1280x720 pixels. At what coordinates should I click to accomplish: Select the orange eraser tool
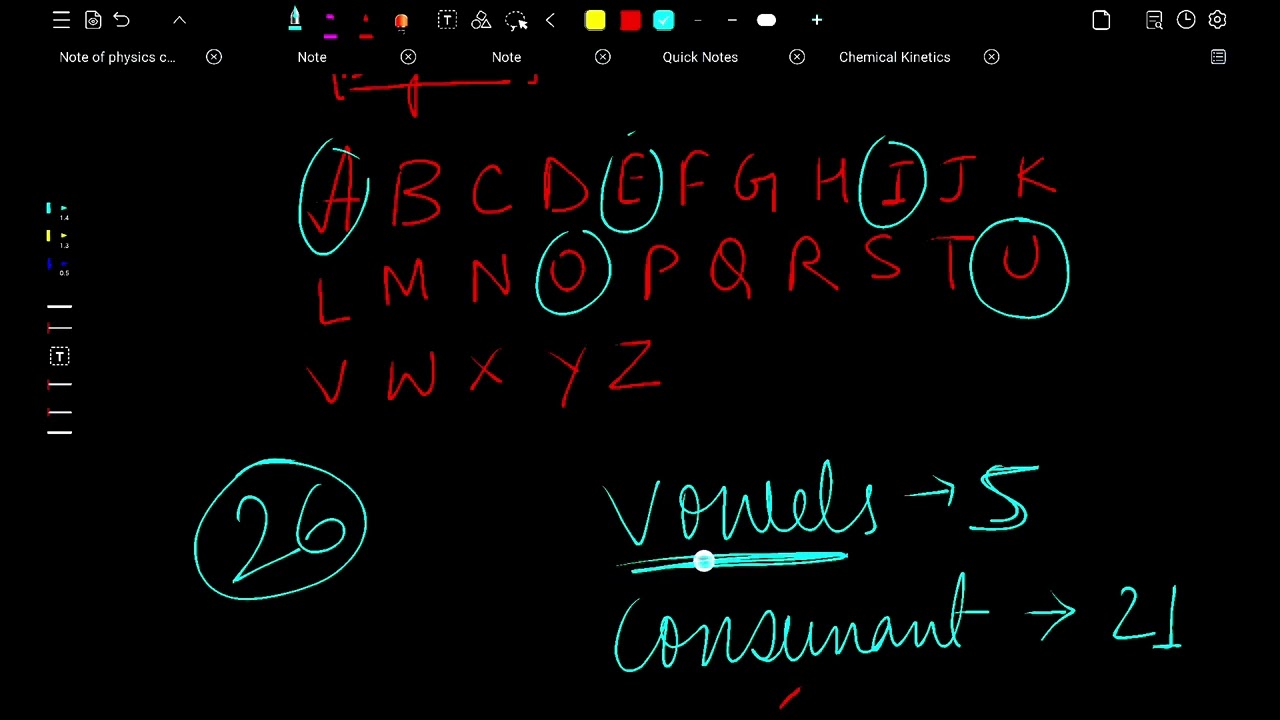click(401, 22)
